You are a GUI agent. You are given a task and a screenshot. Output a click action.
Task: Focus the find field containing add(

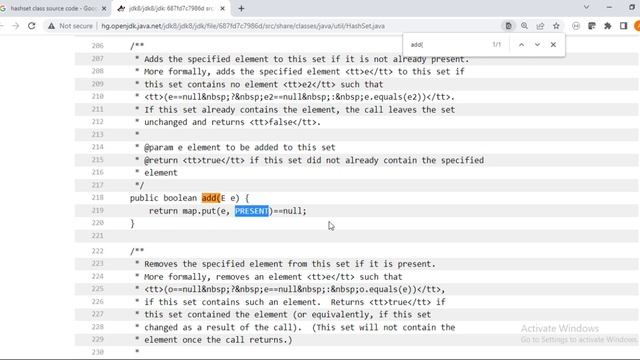click(x=447, y=44)
